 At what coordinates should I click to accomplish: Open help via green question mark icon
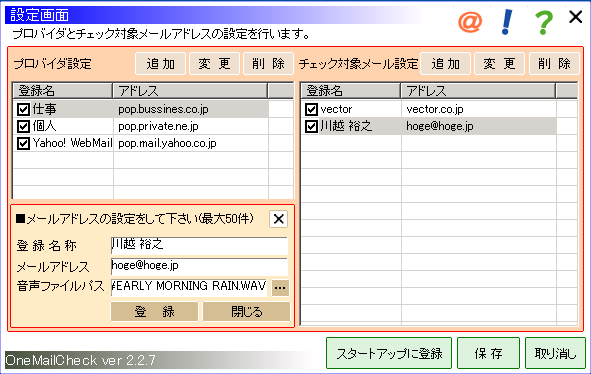coord(544,23)
